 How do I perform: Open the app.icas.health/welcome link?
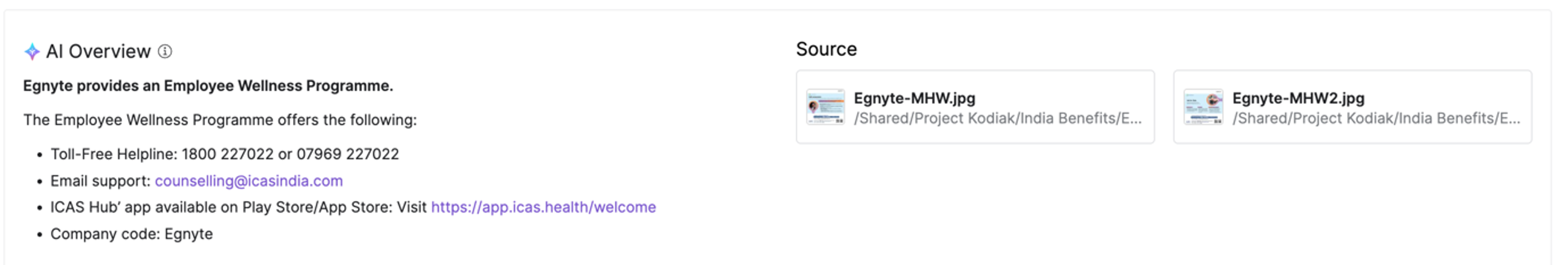pyautogui.click(x=543, y=207)
